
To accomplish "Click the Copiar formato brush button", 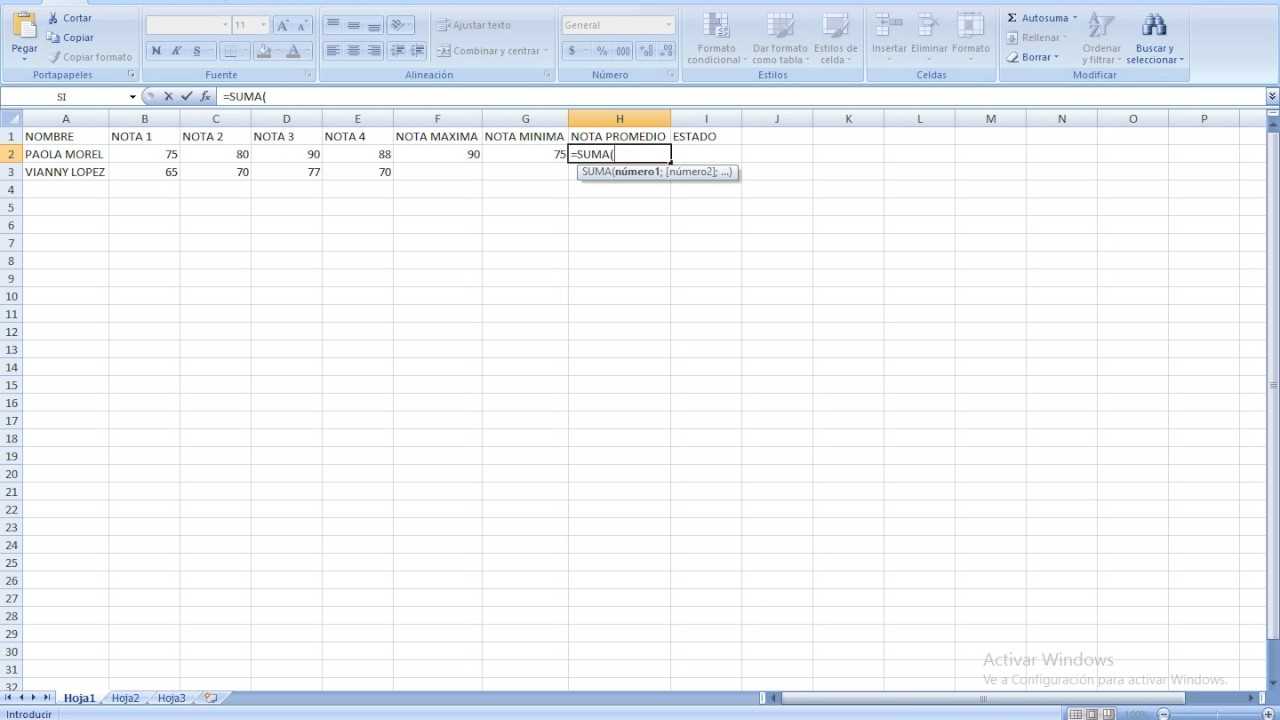I will (x=90, y=57).
